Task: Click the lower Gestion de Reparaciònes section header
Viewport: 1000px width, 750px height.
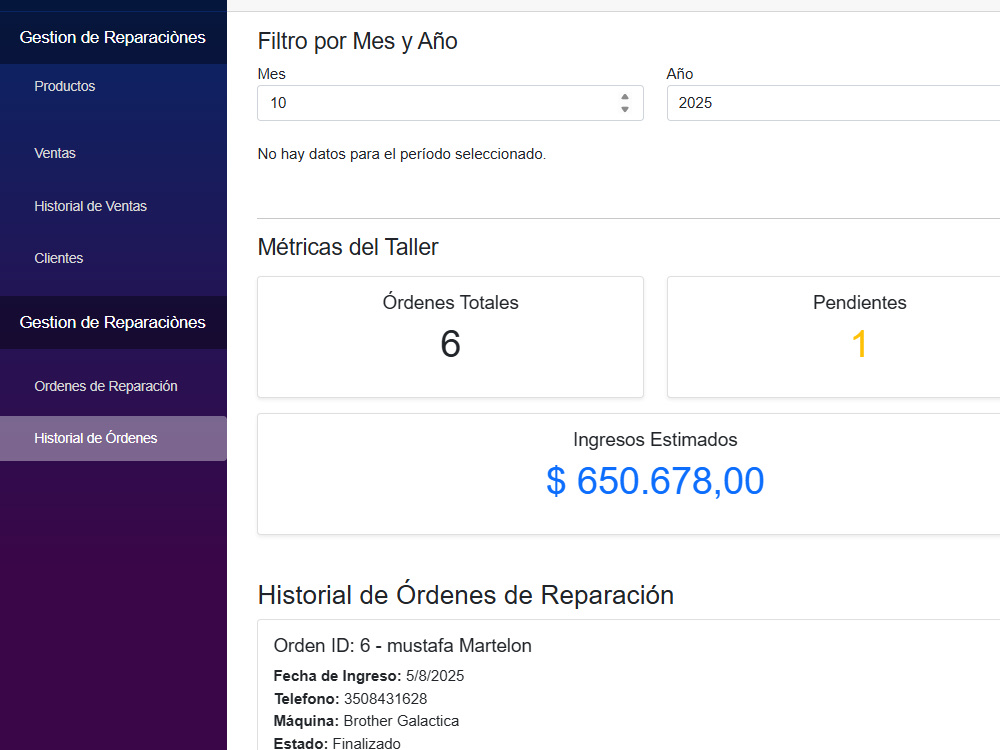Action: (x=112, y=322)
